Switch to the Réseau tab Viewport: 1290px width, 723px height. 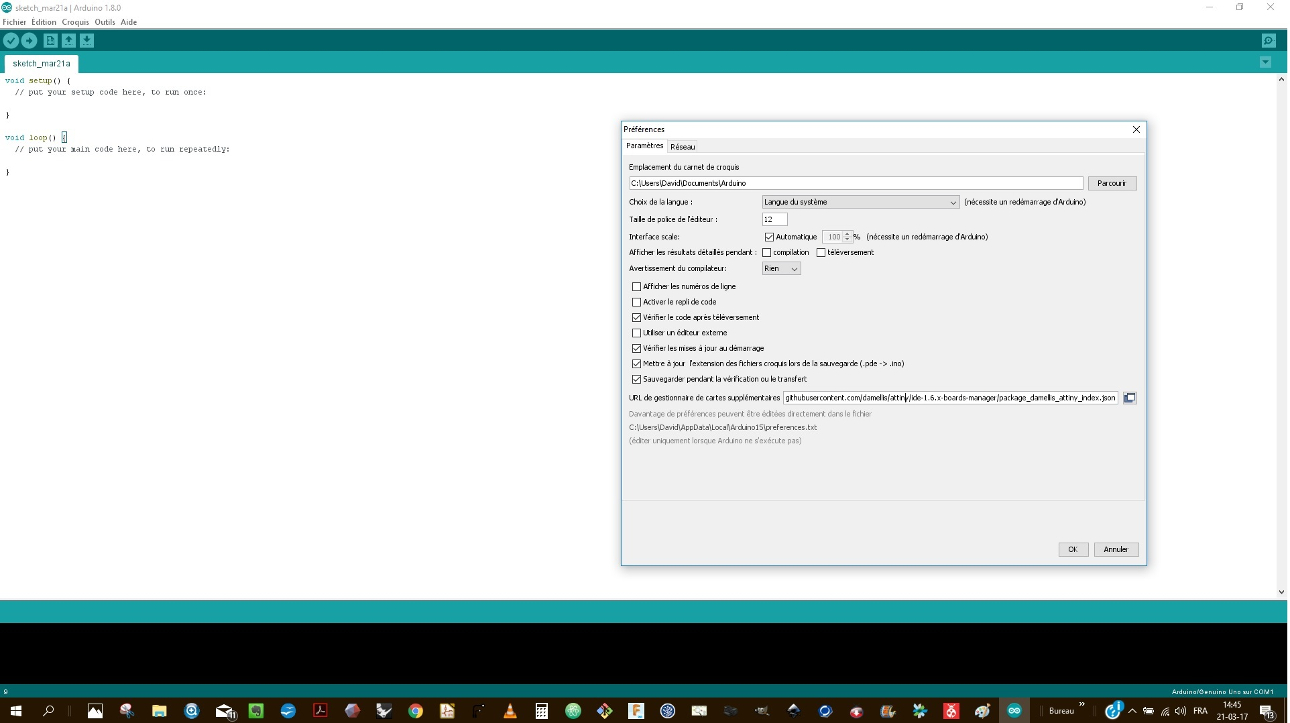(683, 146)
